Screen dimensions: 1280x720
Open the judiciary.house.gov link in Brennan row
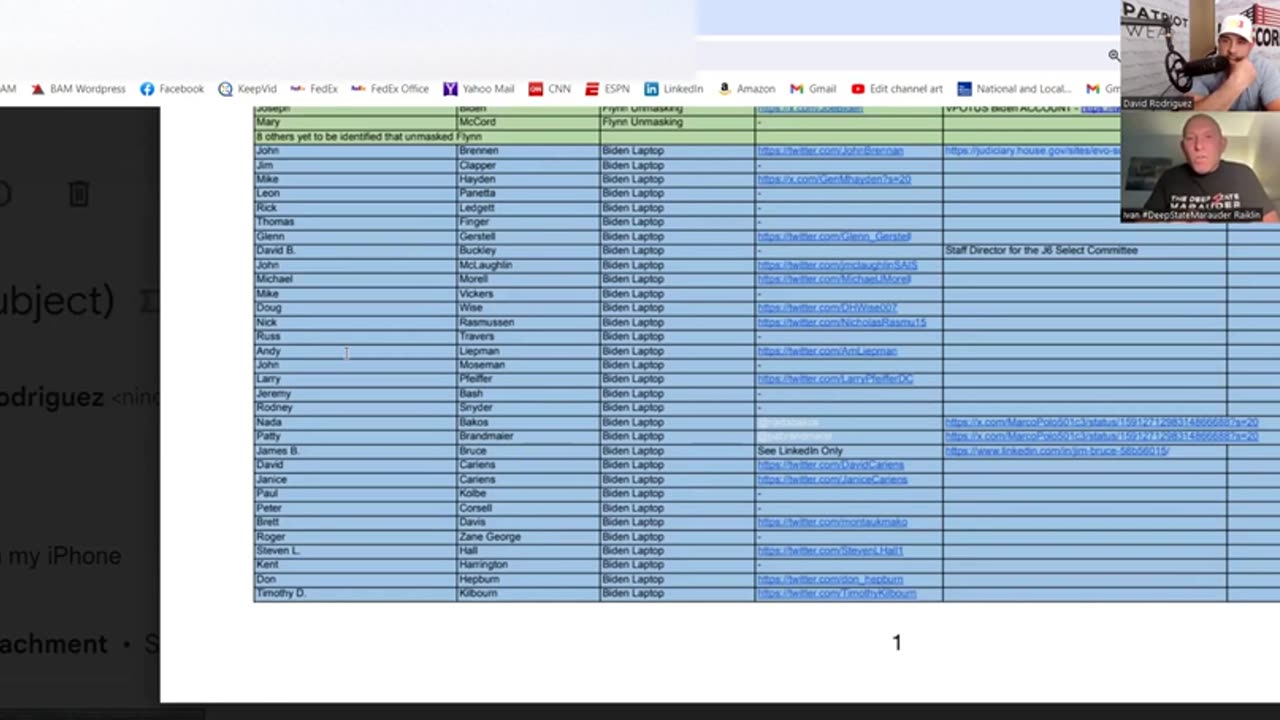coord(1032,151)
